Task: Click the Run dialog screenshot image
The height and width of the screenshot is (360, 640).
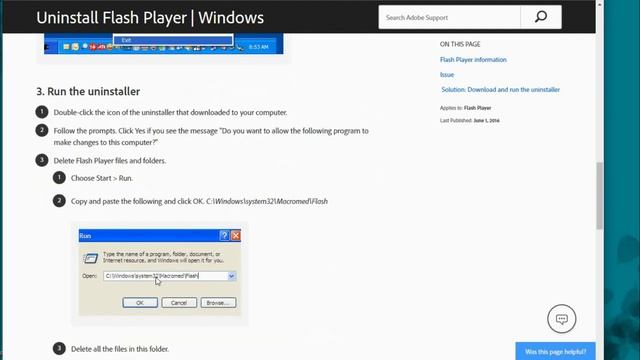Action: pos(160,272)
